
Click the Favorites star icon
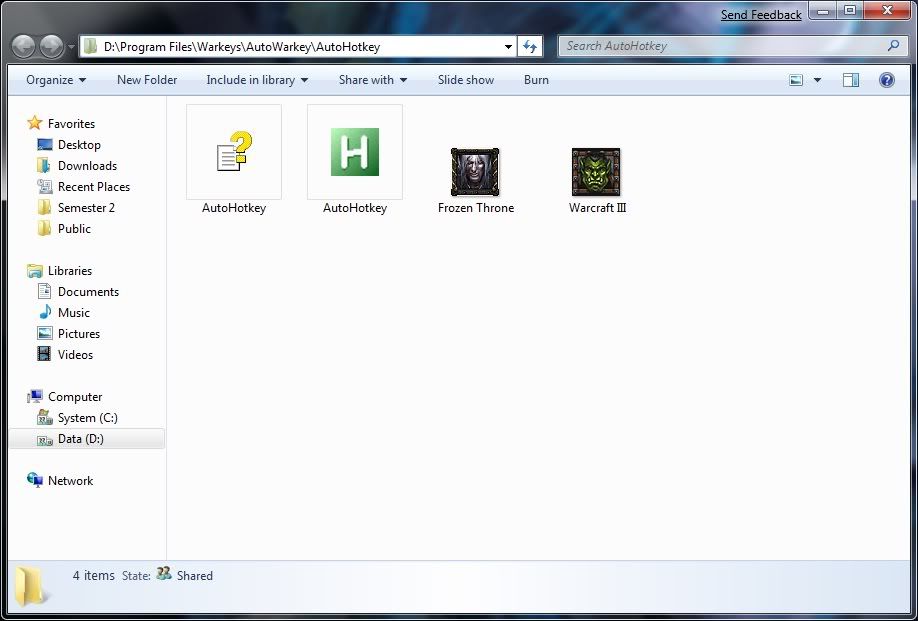click(x=35, y=123)
